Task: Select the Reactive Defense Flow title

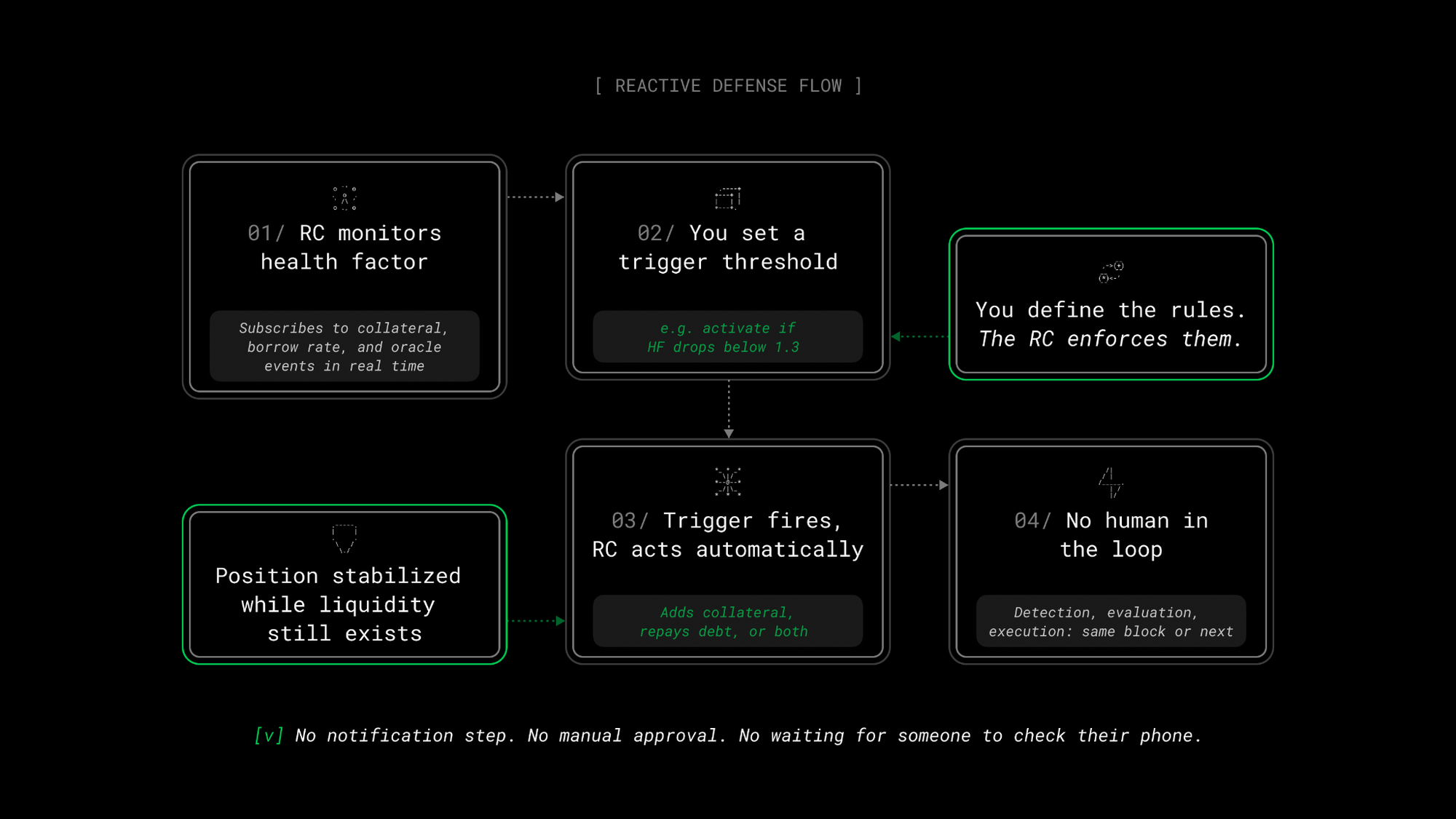Action: tap(728, 86)
